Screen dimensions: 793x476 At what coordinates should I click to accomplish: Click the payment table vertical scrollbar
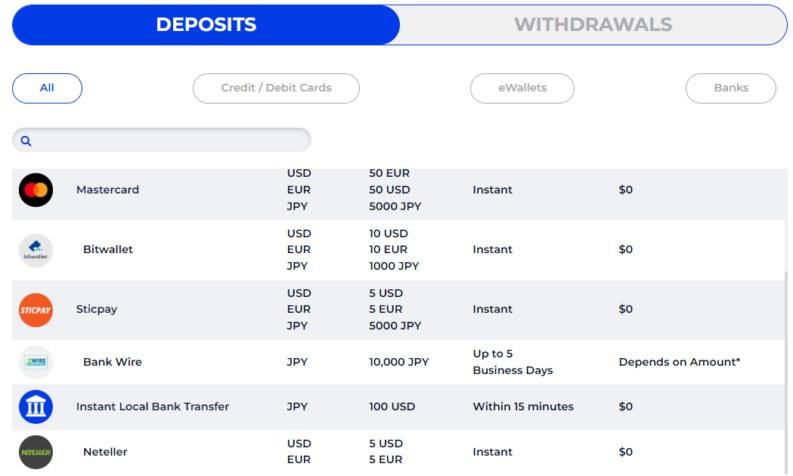pyautogui.click(x=786, y=372)
